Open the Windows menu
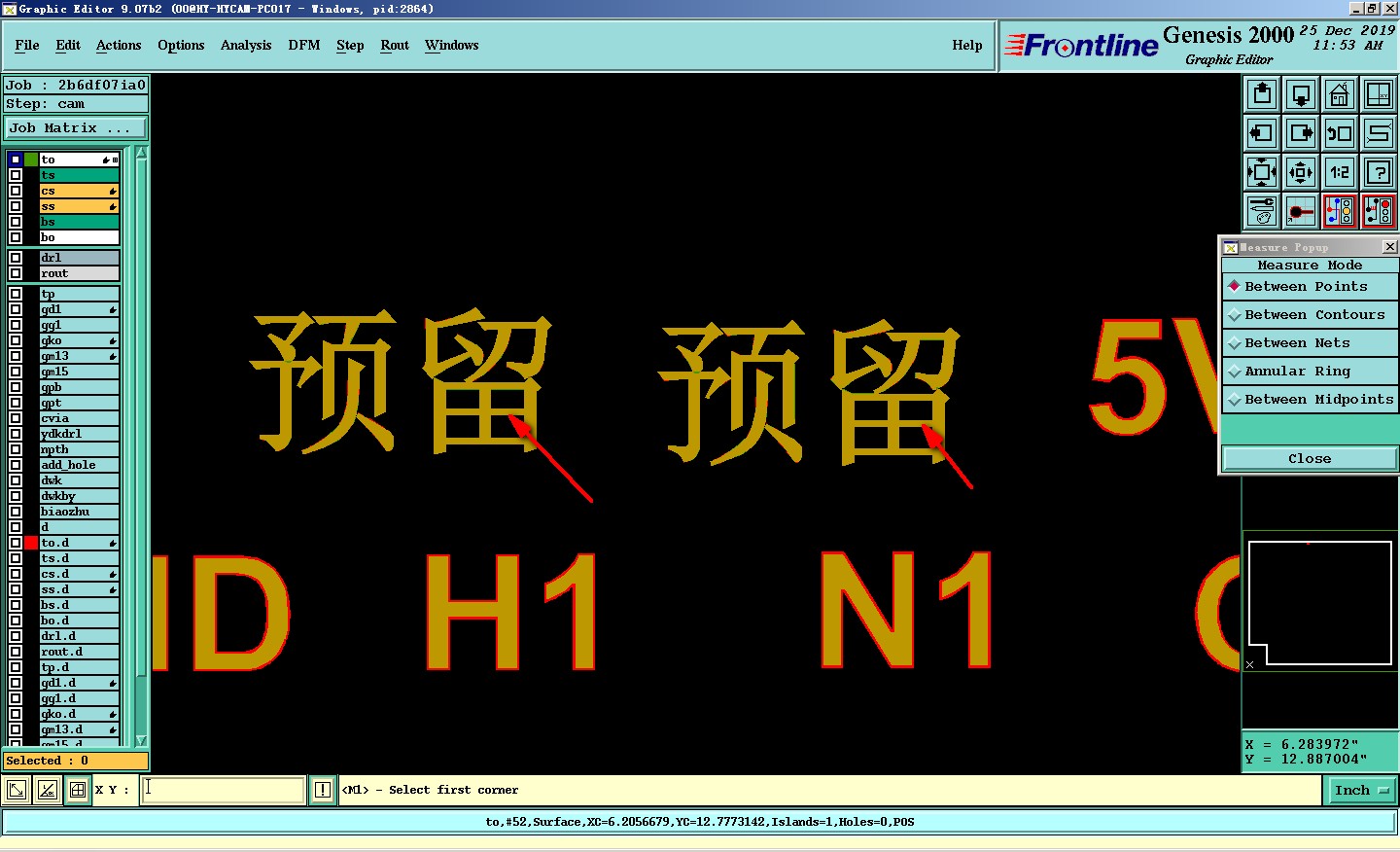This screenshot has width=1400, height=852. (x=452, y=45)
